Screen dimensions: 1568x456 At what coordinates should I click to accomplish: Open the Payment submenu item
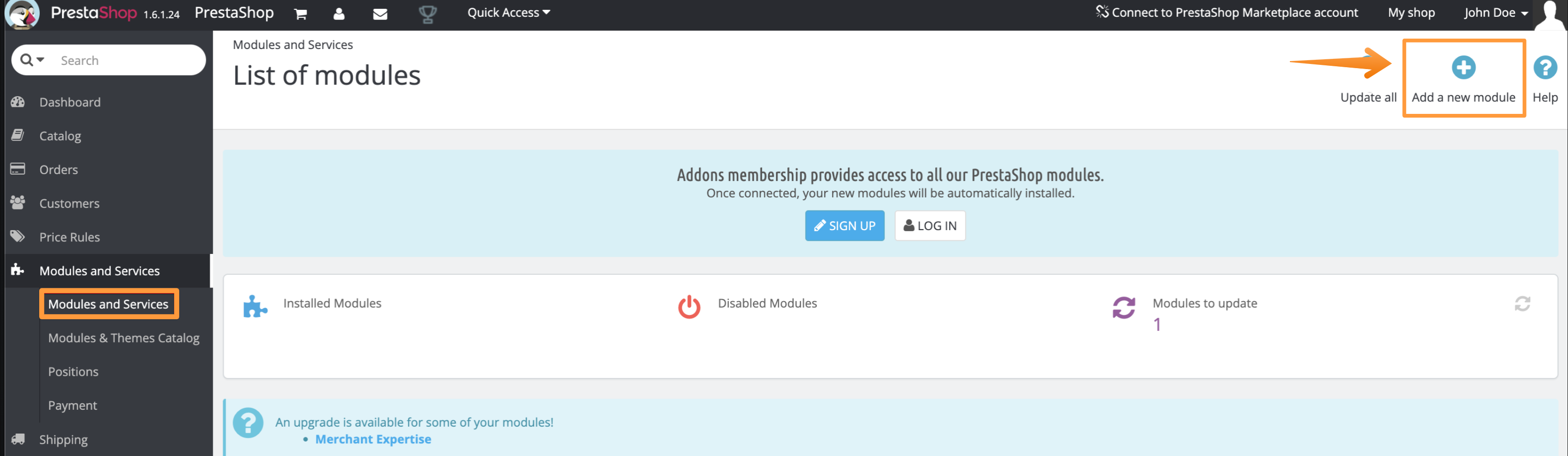(72, 405)
